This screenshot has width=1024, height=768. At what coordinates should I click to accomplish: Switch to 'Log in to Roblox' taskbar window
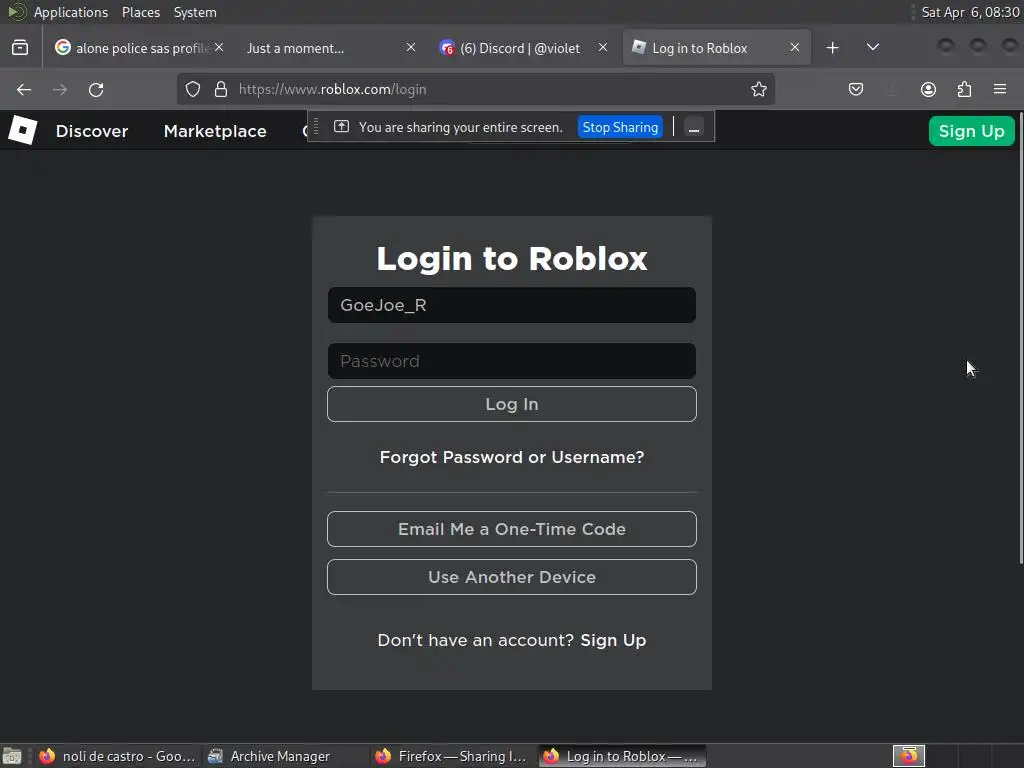[x=622, y=756]
